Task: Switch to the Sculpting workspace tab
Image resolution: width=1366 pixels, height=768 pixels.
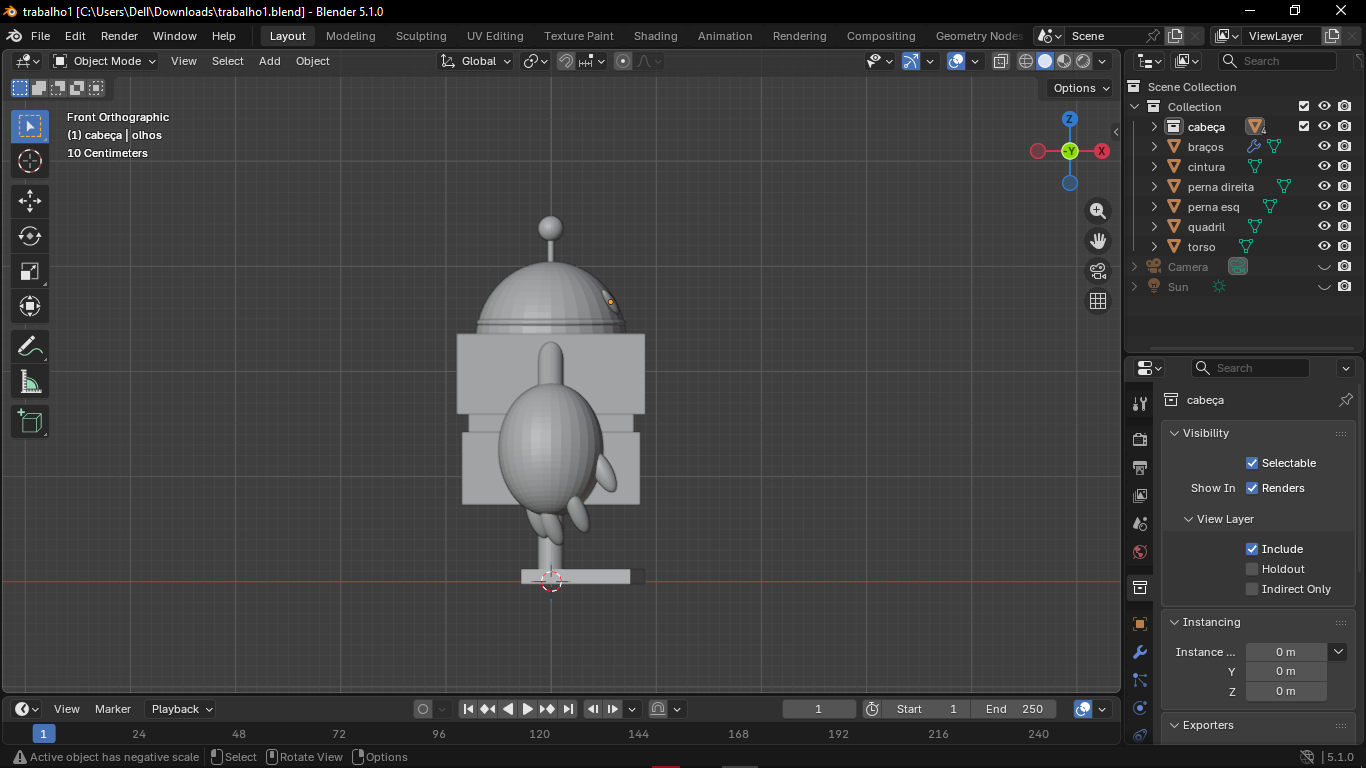Action: click(x=421, y=36)
